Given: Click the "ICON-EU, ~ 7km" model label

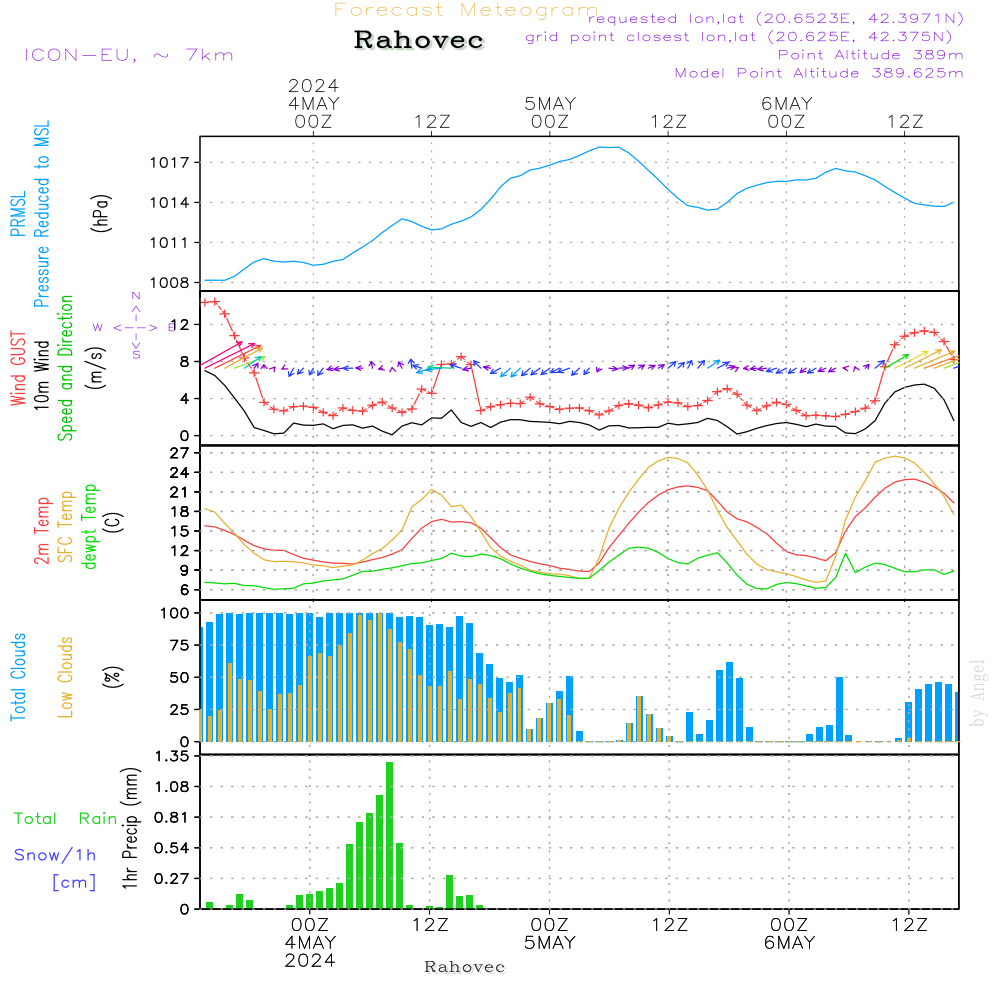Looking at the screenshot, I should [129, 55].
